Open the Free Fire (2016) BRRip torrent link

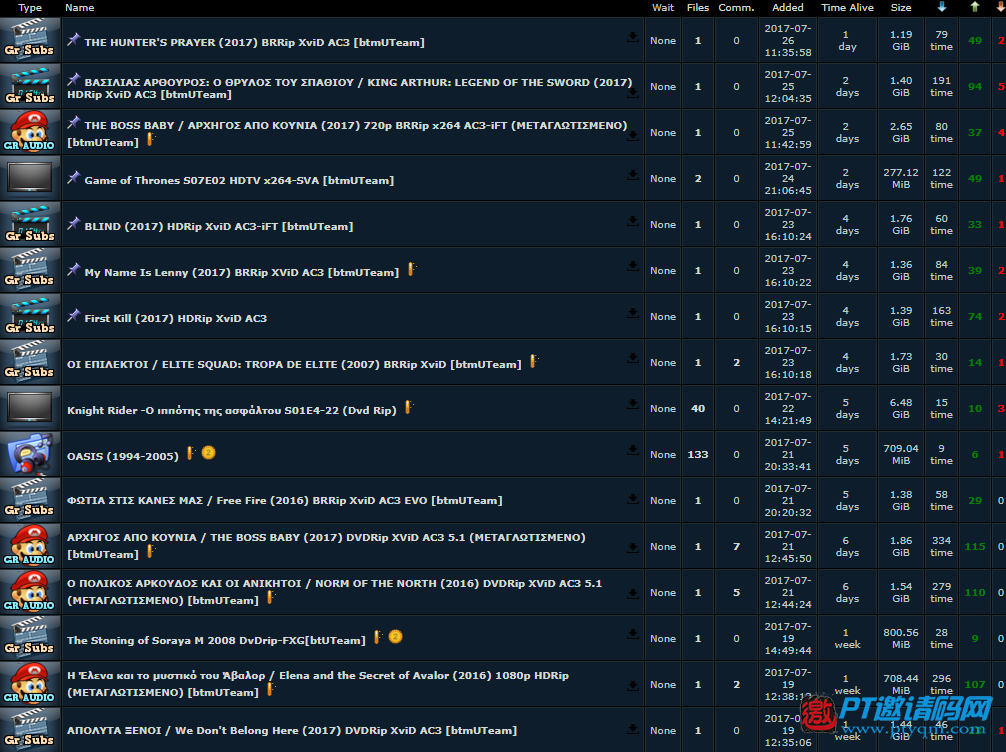pyautogui.click(x=284, y=500)
